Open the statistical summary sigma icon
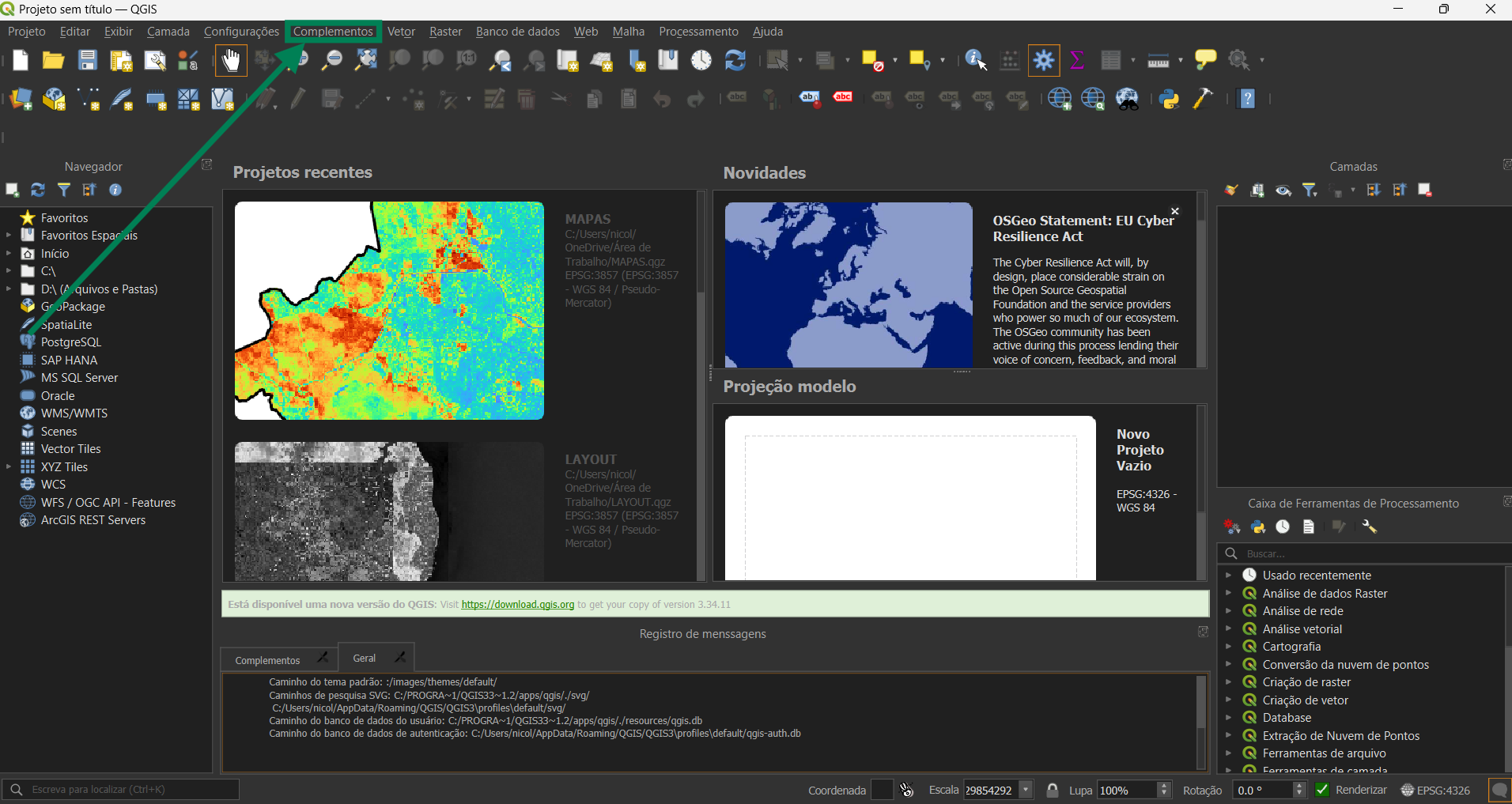The image size is (1512, 804). (x=1077, y=61)
